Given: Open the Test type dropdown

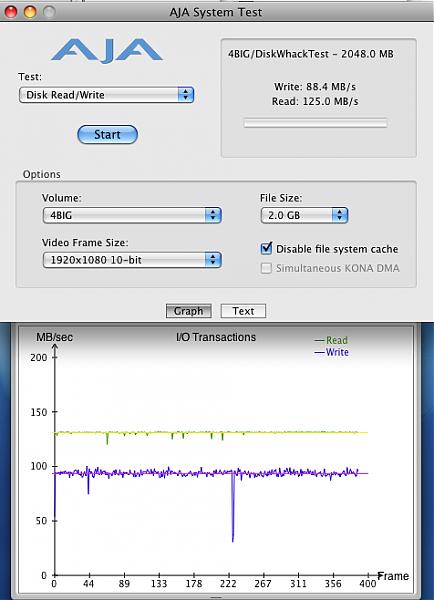Looking at the screenshot, I should click(x=106, y=95).
